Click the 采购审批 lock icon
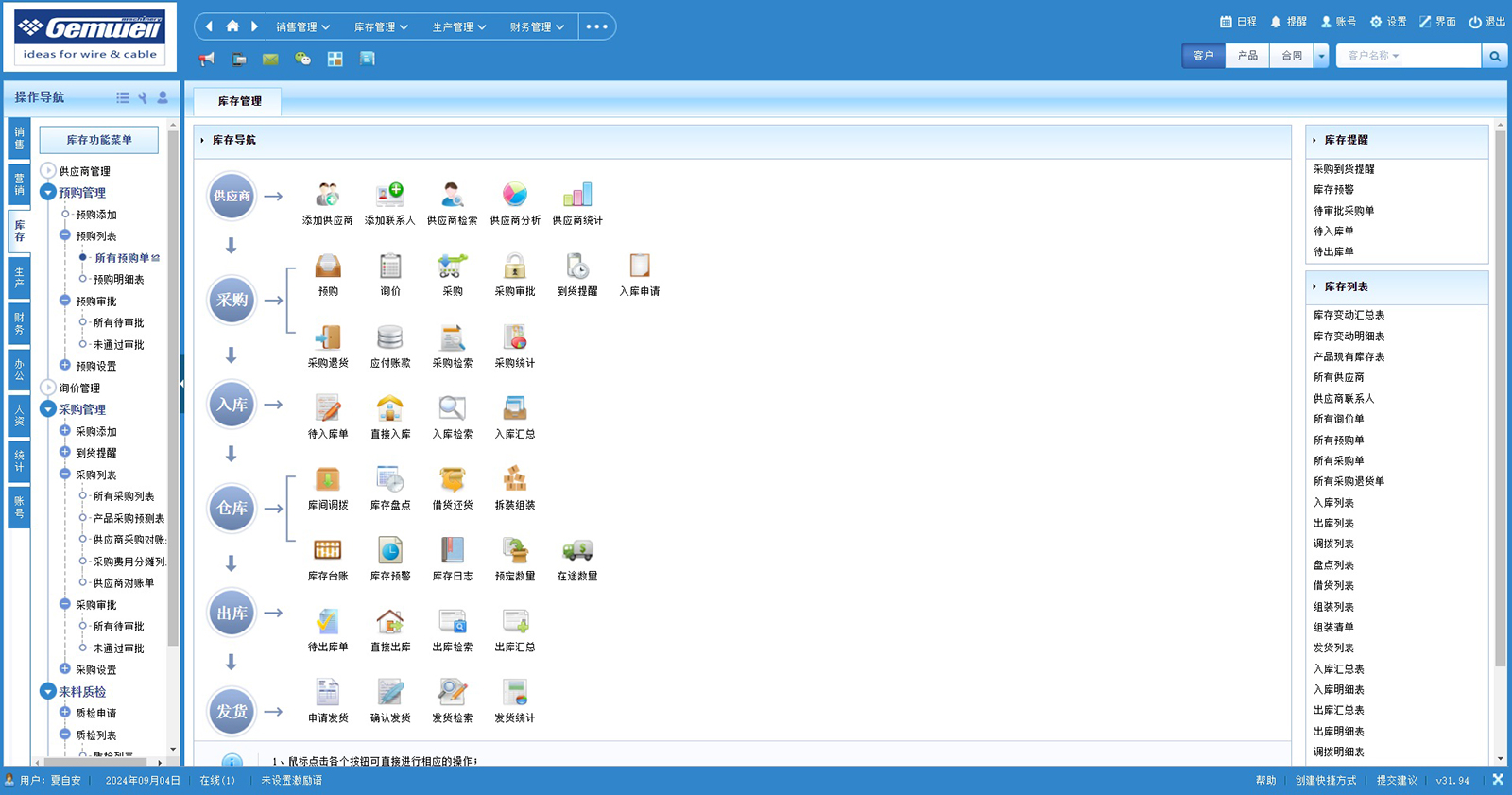This screenshot has width=1512, height=795. (x=514, y=267)
